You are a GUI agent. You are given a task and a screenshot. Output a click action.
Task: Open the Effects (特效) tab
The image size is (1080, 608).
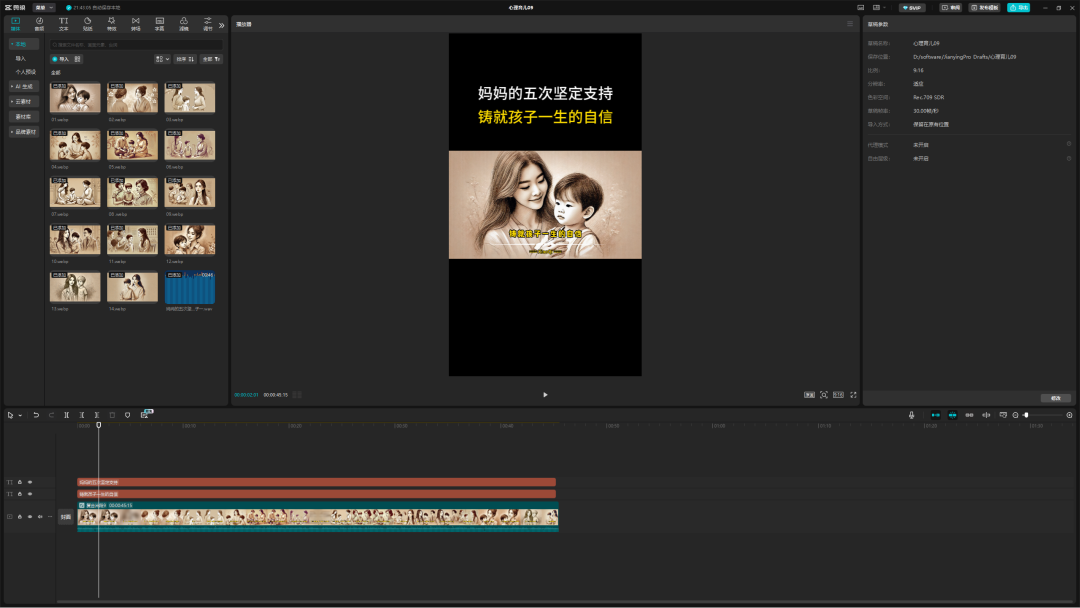112,23
